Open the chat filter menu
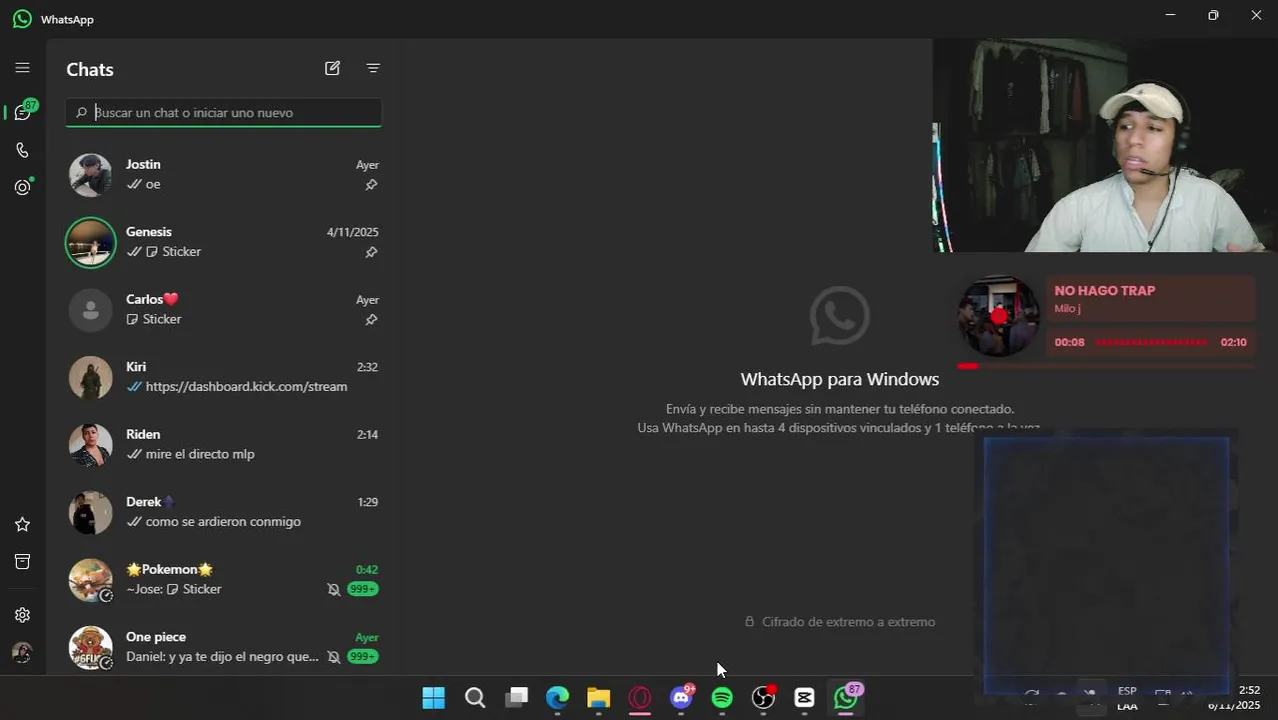The height and width of the screenshot is (720, 1278). [373, 68]
